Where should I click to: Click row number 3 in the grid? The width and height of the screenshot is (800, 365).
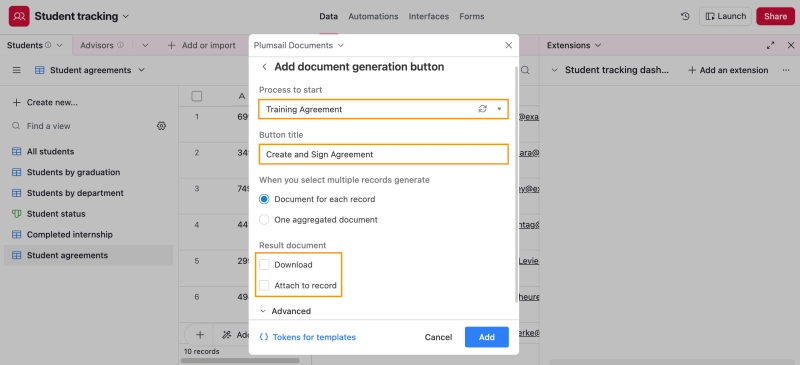[x=196, y=189]
